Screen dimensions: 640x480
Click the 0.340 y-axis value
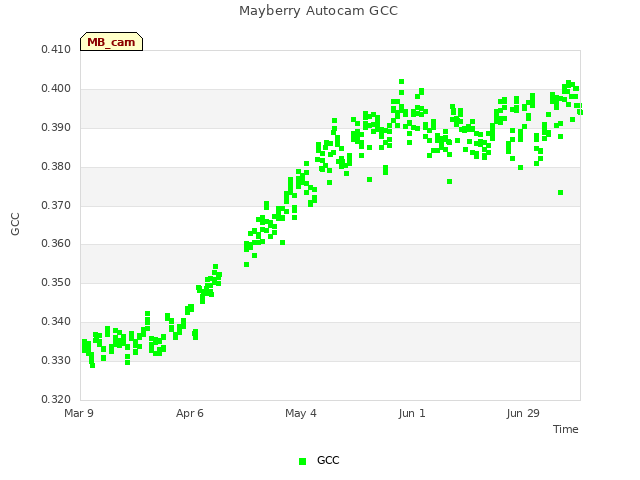(56, 322)
